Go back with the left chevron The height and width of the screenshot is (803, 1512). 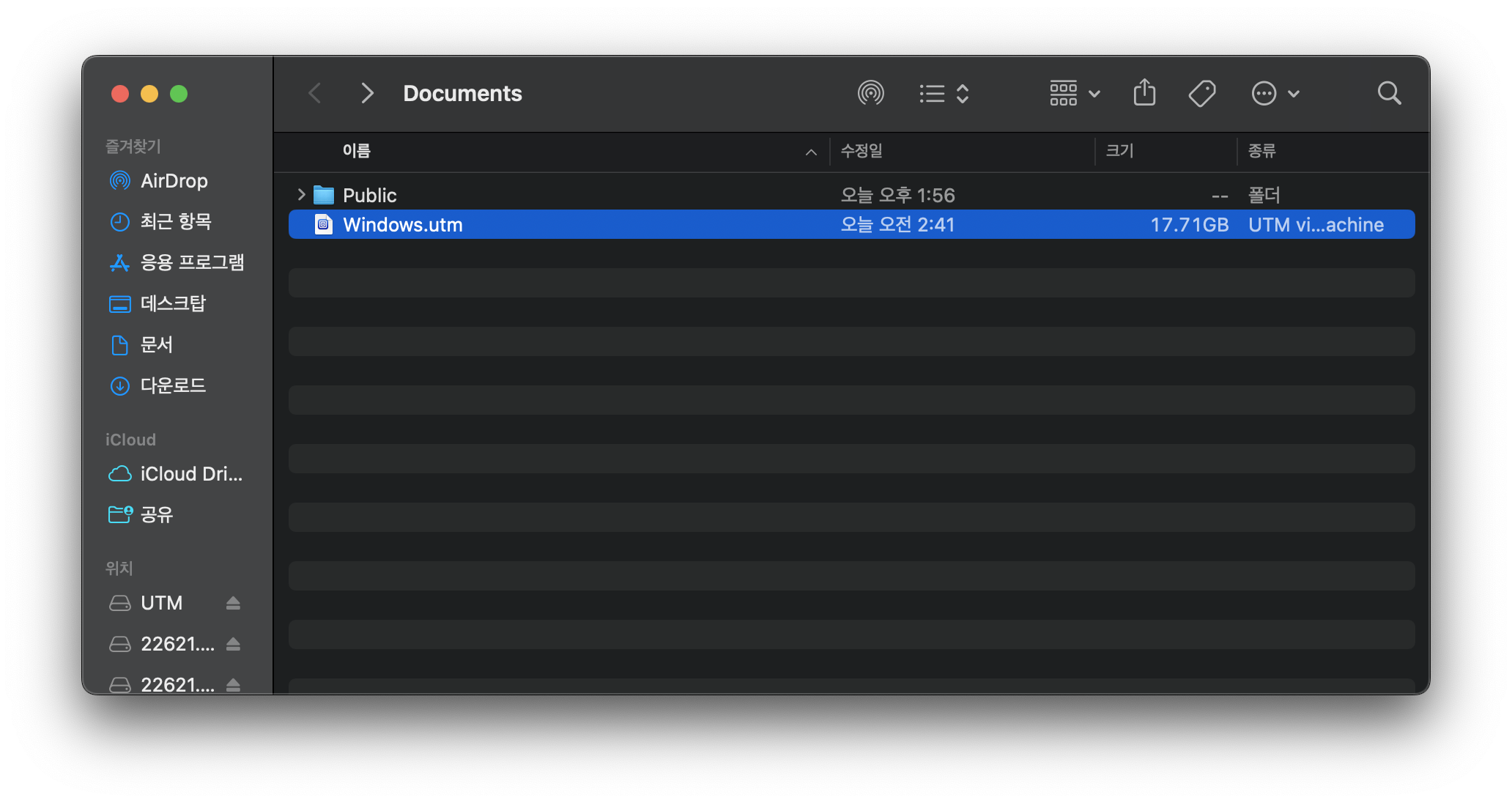click(315, 93)
